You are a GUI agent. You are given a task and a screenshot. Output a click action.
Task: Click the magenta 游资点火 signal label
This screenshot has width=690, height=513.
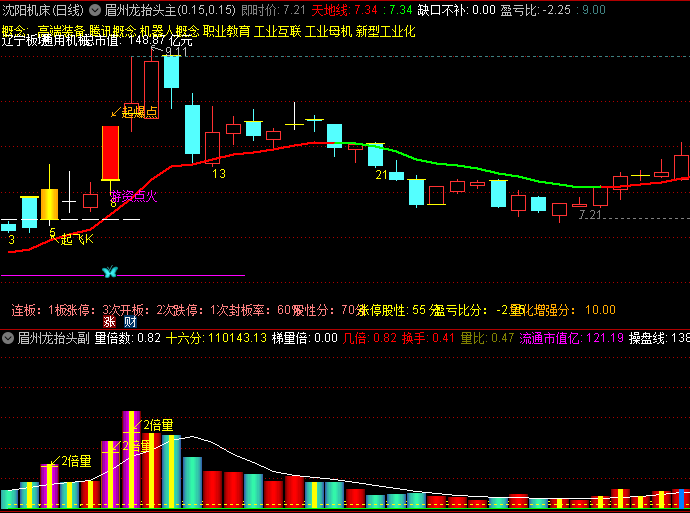coord(134,196)
